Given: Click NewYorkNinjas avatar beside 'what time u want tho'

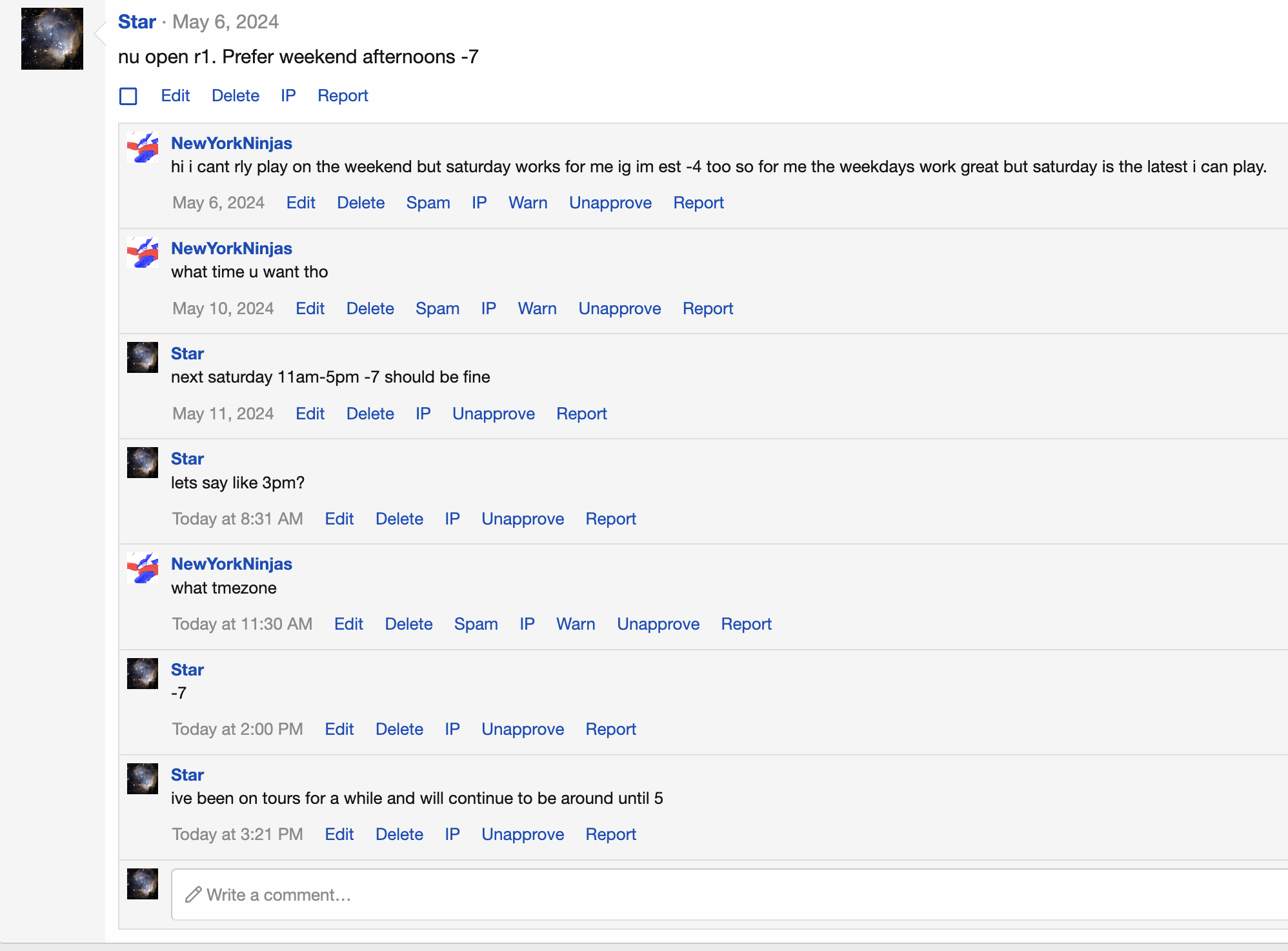Looking at the screenshot, I should pos(143,253).
